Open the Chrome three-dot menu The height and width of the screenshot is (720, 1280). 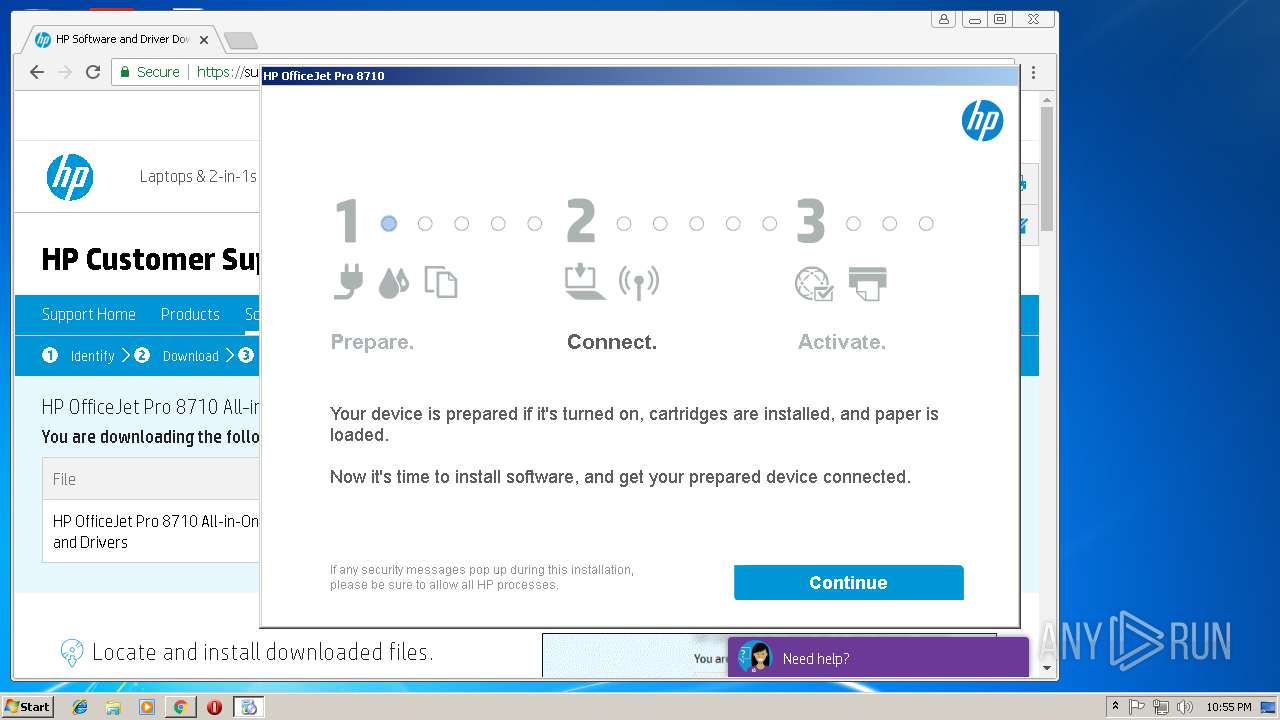1033,72
